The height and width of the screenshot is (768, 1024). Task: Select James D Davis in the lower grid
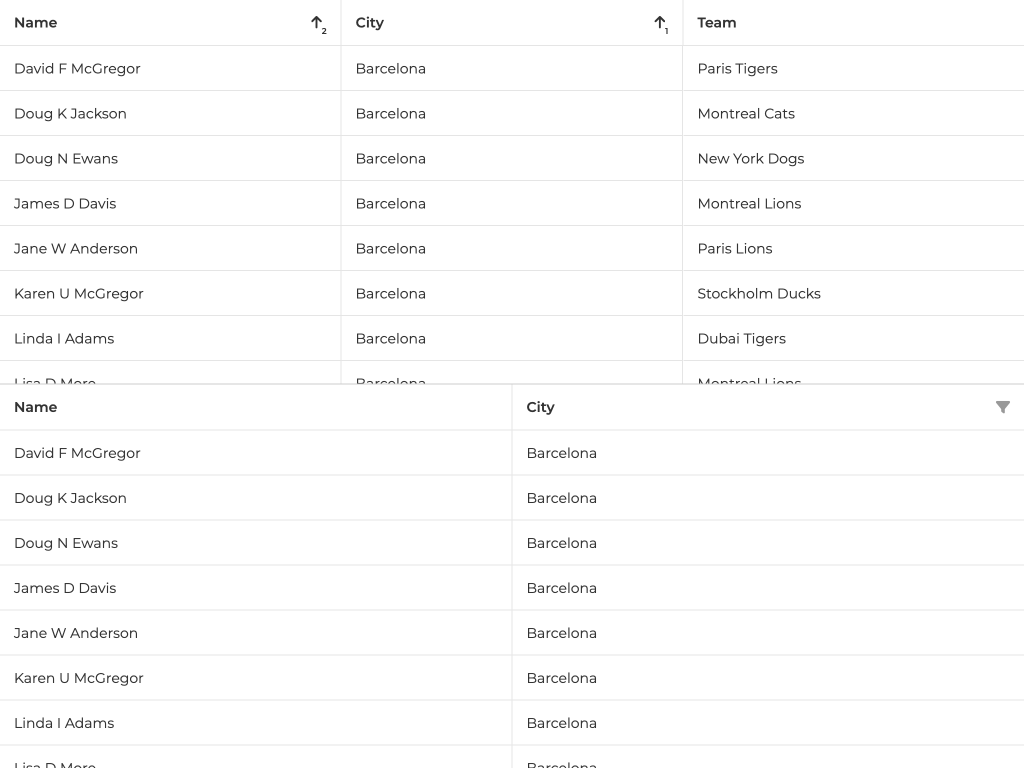pos(65,588)
